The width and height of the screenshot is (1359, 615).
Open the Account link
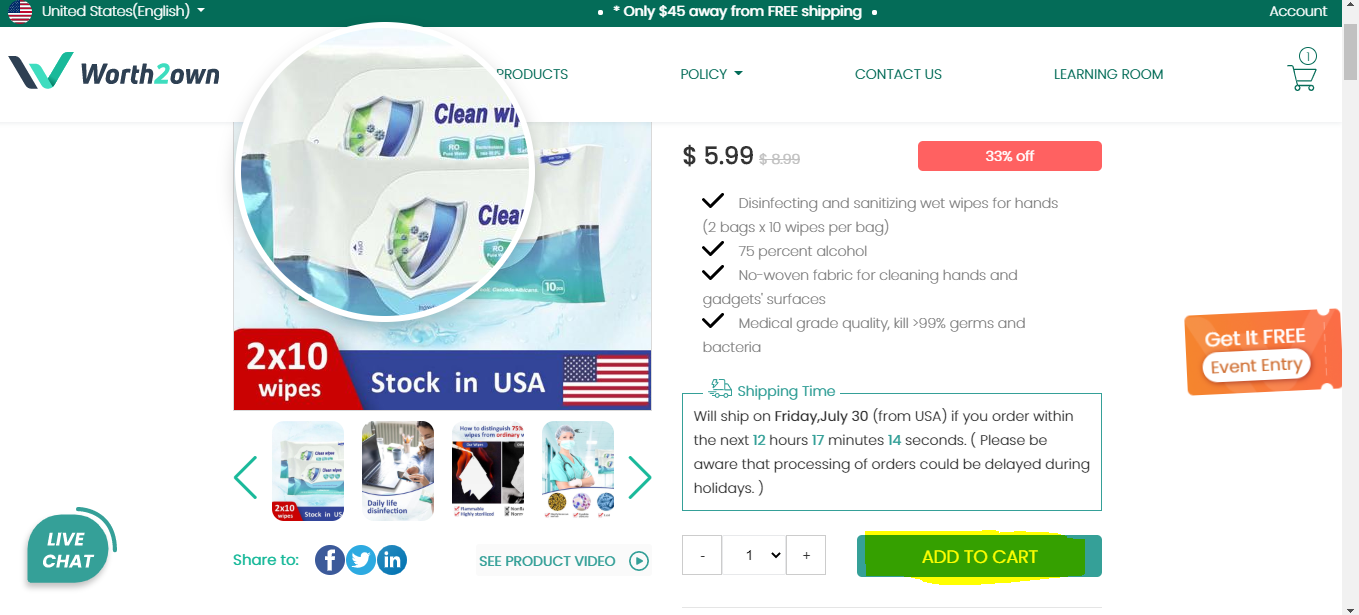pos(1298,11)
